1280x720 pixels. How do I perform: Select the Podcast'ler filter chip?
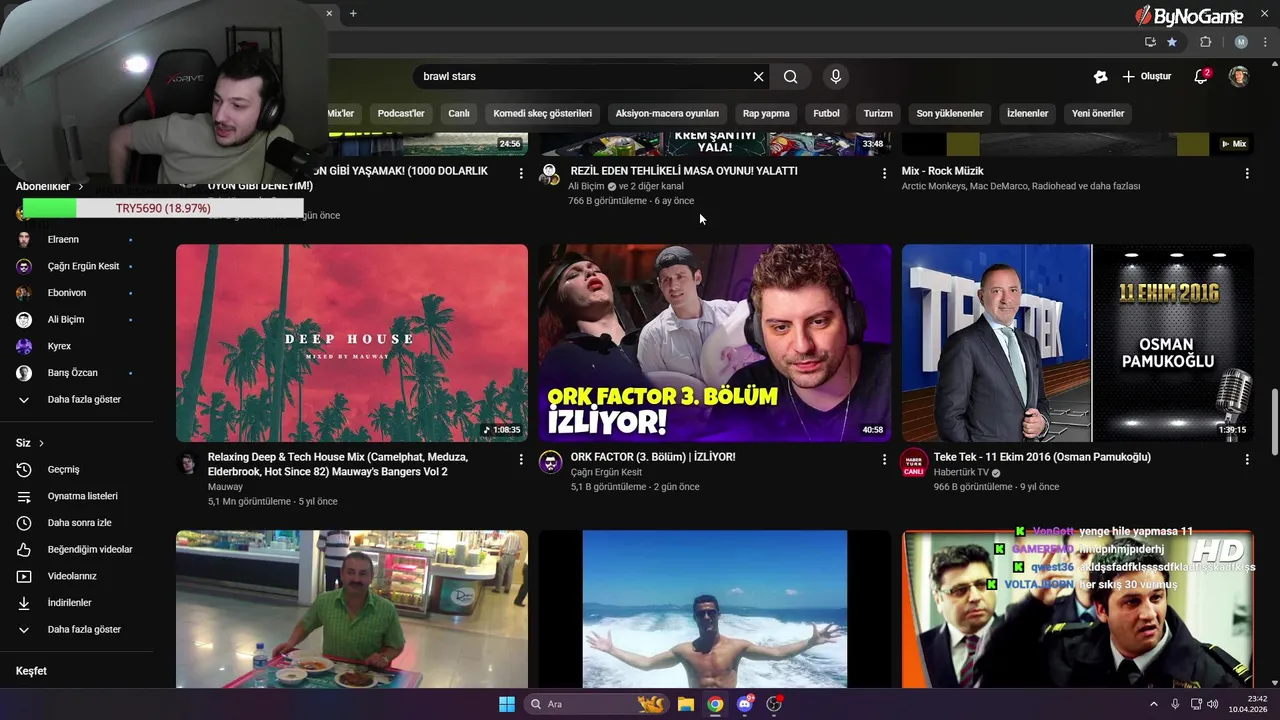click(x=401, y=113)
